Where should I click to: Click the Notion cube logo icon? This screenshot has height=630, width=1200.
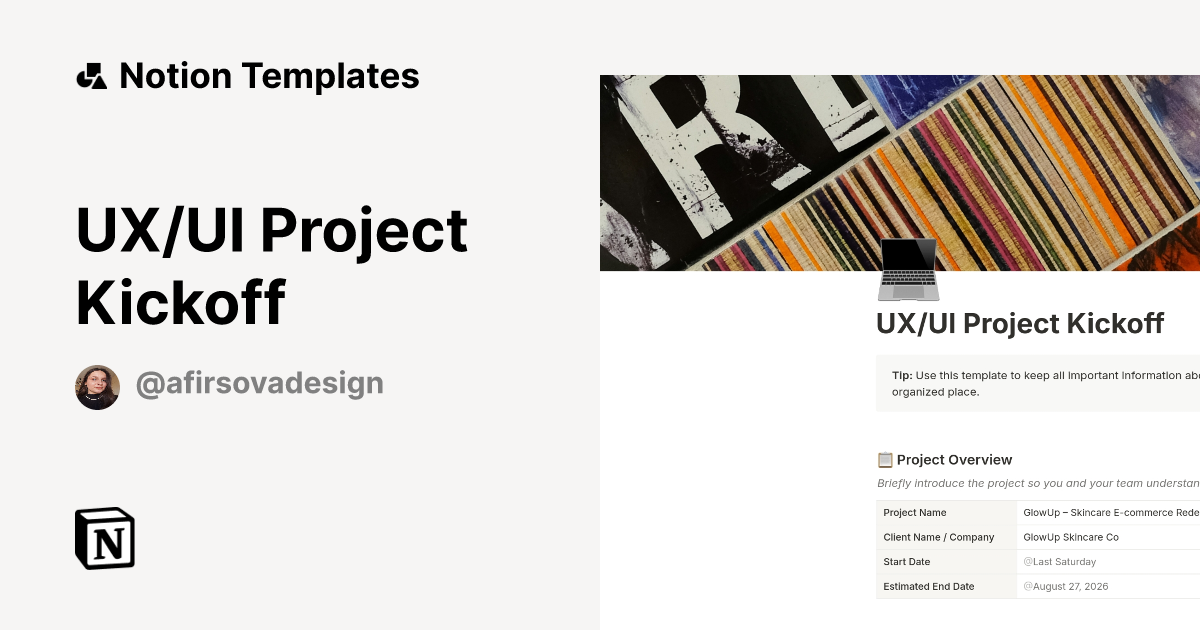coord(103,538)
